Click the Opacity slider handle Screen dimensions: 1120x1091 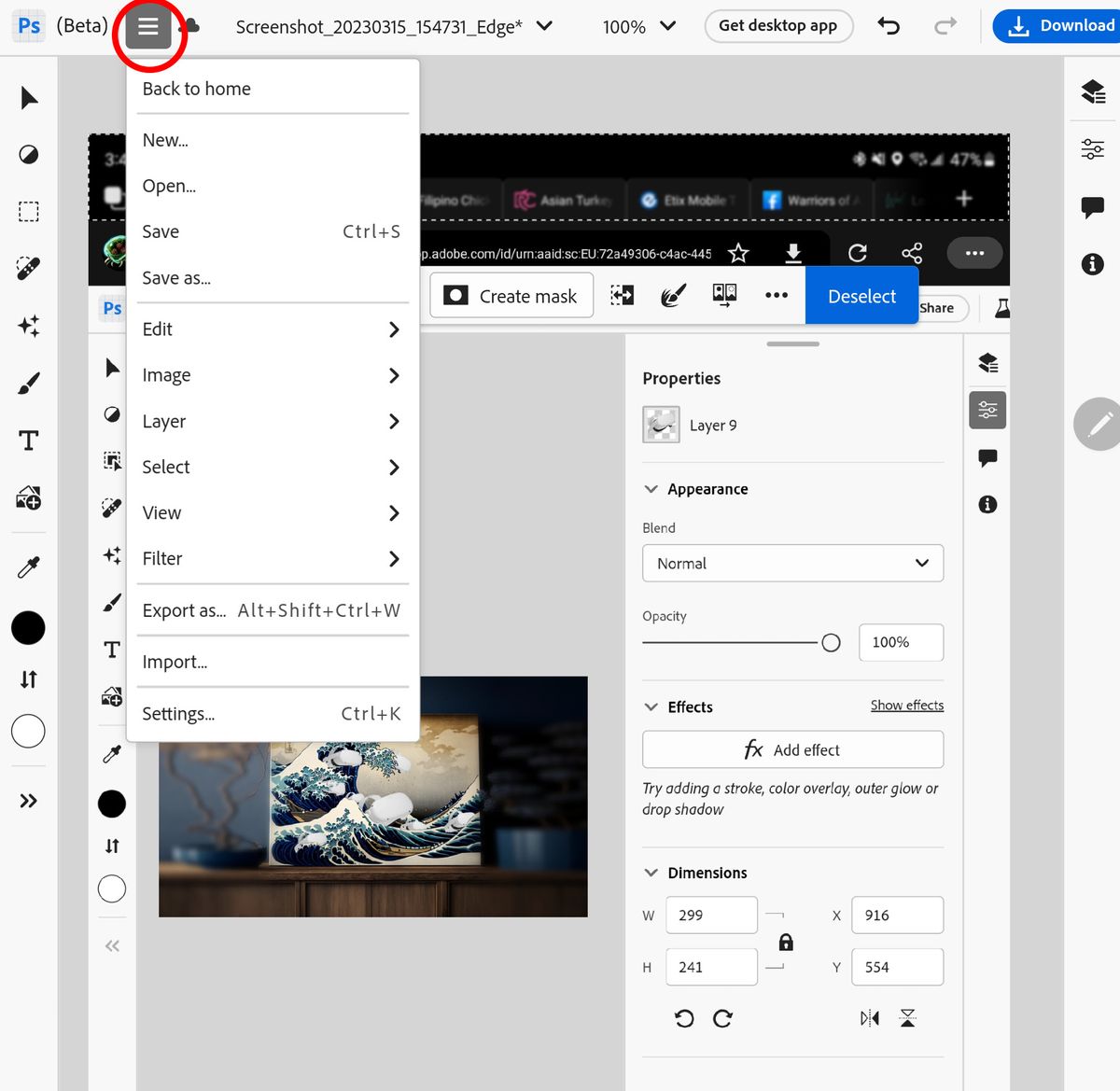(831, 642)
